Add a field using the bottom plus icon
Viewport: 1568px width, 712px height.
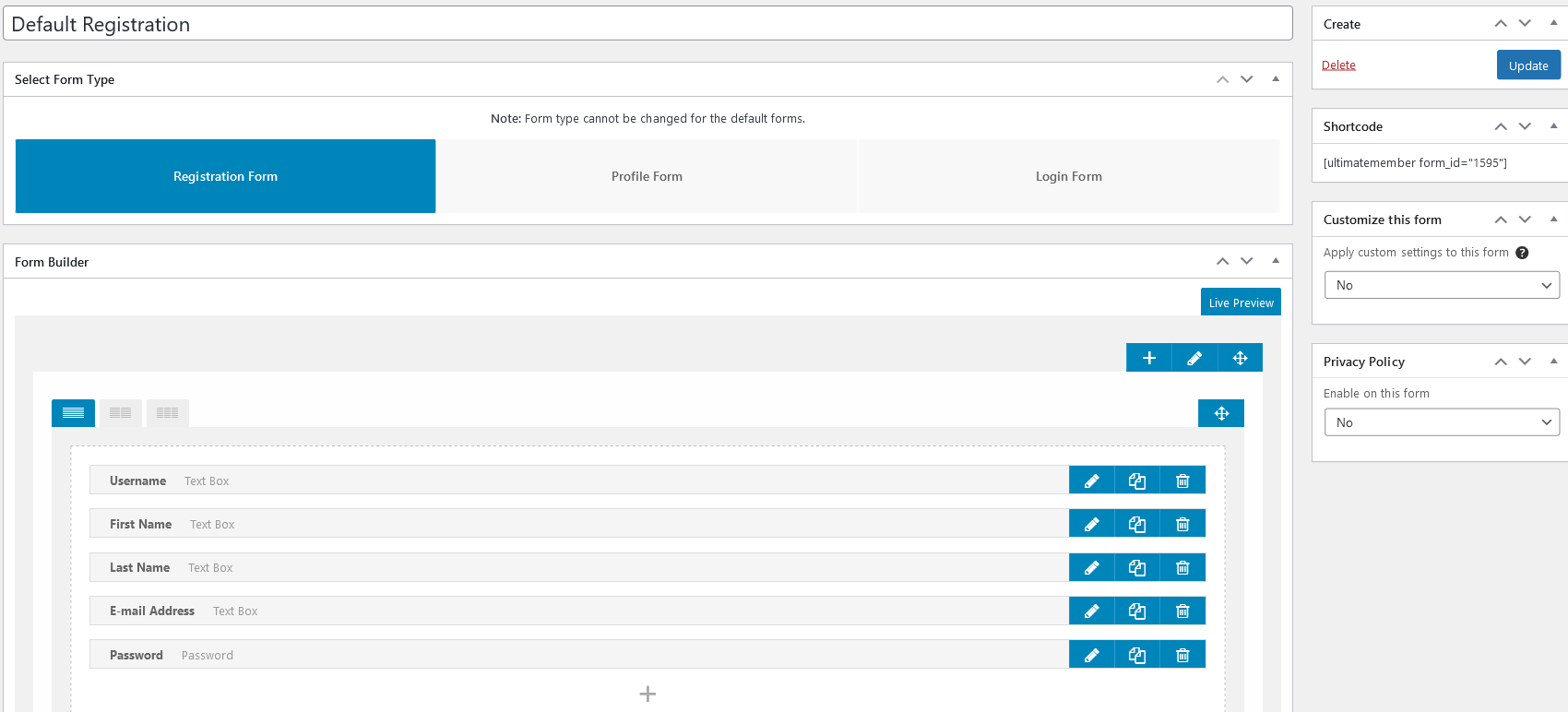(647, 694)
